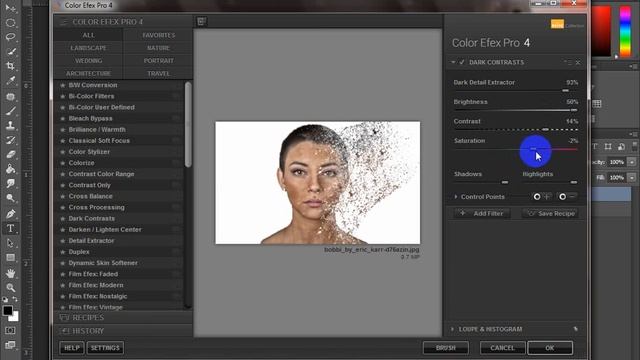640x360 pixels.
Task: Select the Horizontal Type tool
Action: click(x=10, y=228)
